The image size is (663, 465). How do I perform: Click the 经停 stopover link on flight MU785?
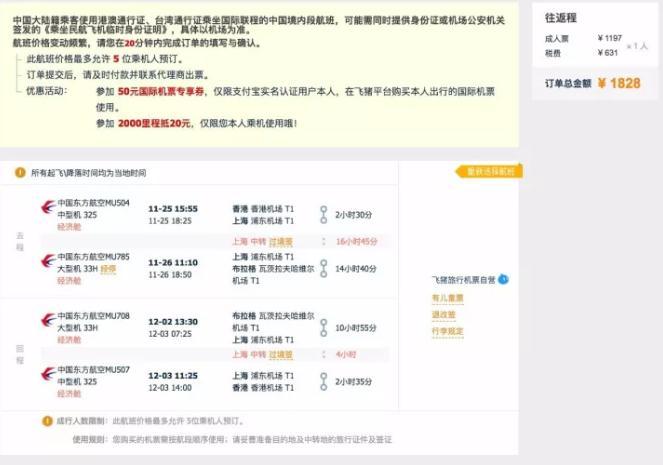108,269
